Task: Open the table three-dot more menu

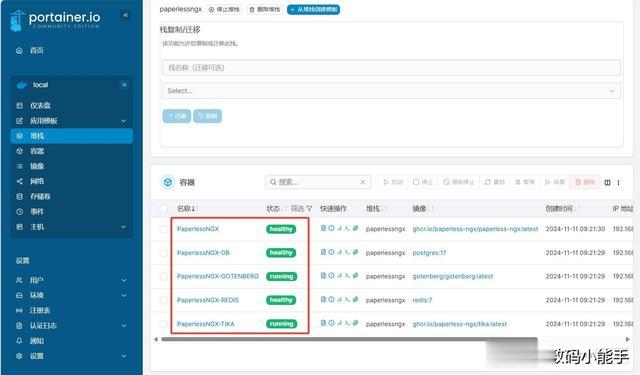Action: [x=618, y=182]
